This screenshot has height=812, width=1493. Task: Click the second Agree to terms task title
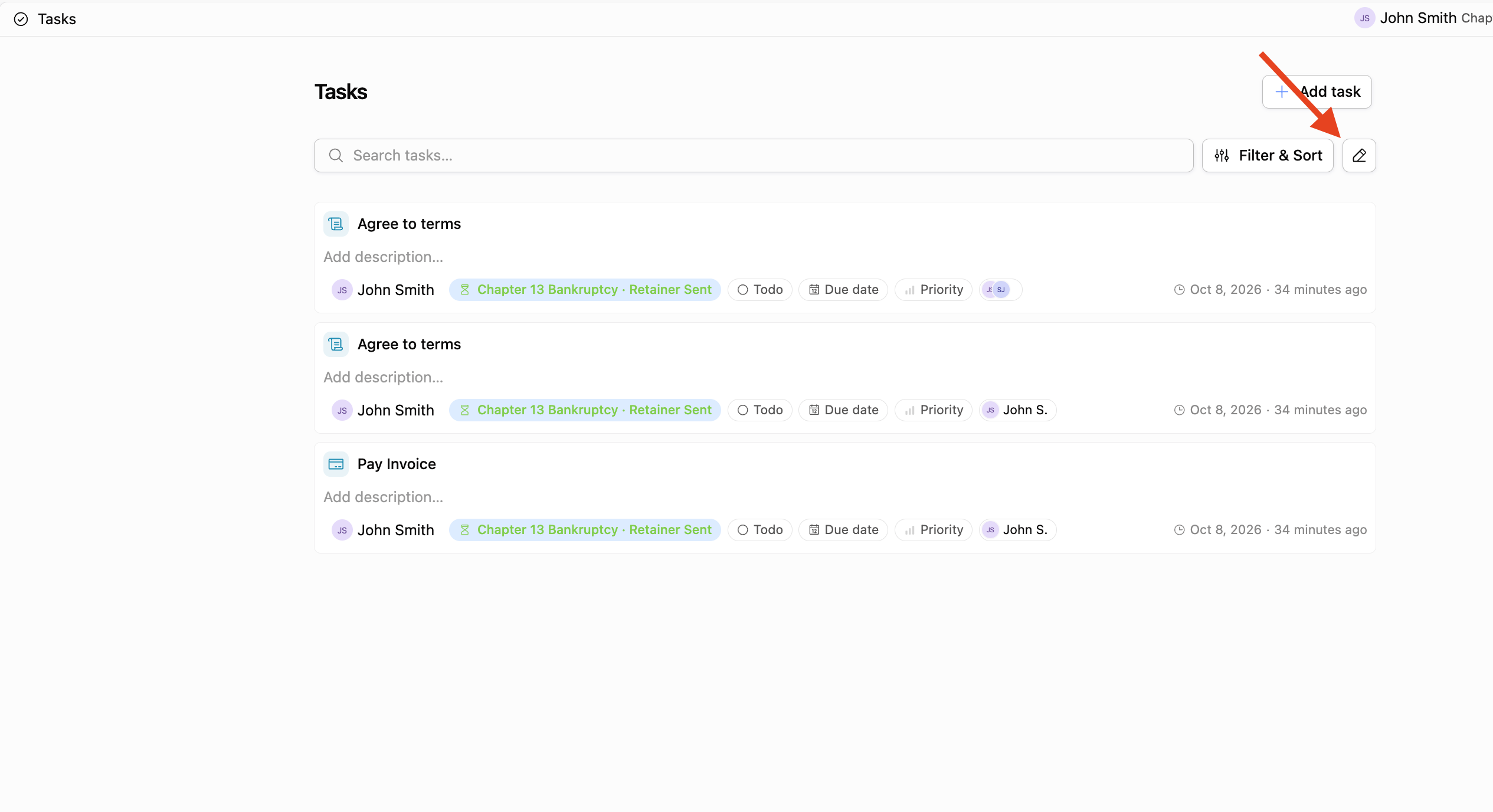pyautogui.click(x=409, y=344)
